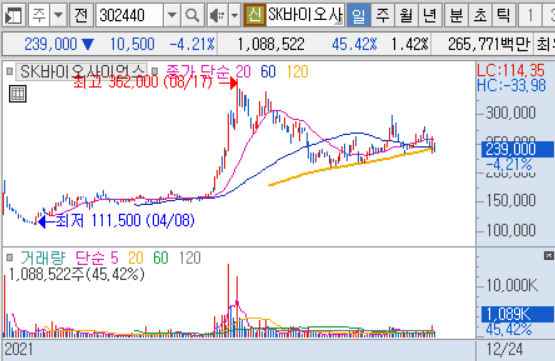The width and height of the screenshot is (555, 361).
Task: Switch to 초 second chart
Action: pos(480,15)
